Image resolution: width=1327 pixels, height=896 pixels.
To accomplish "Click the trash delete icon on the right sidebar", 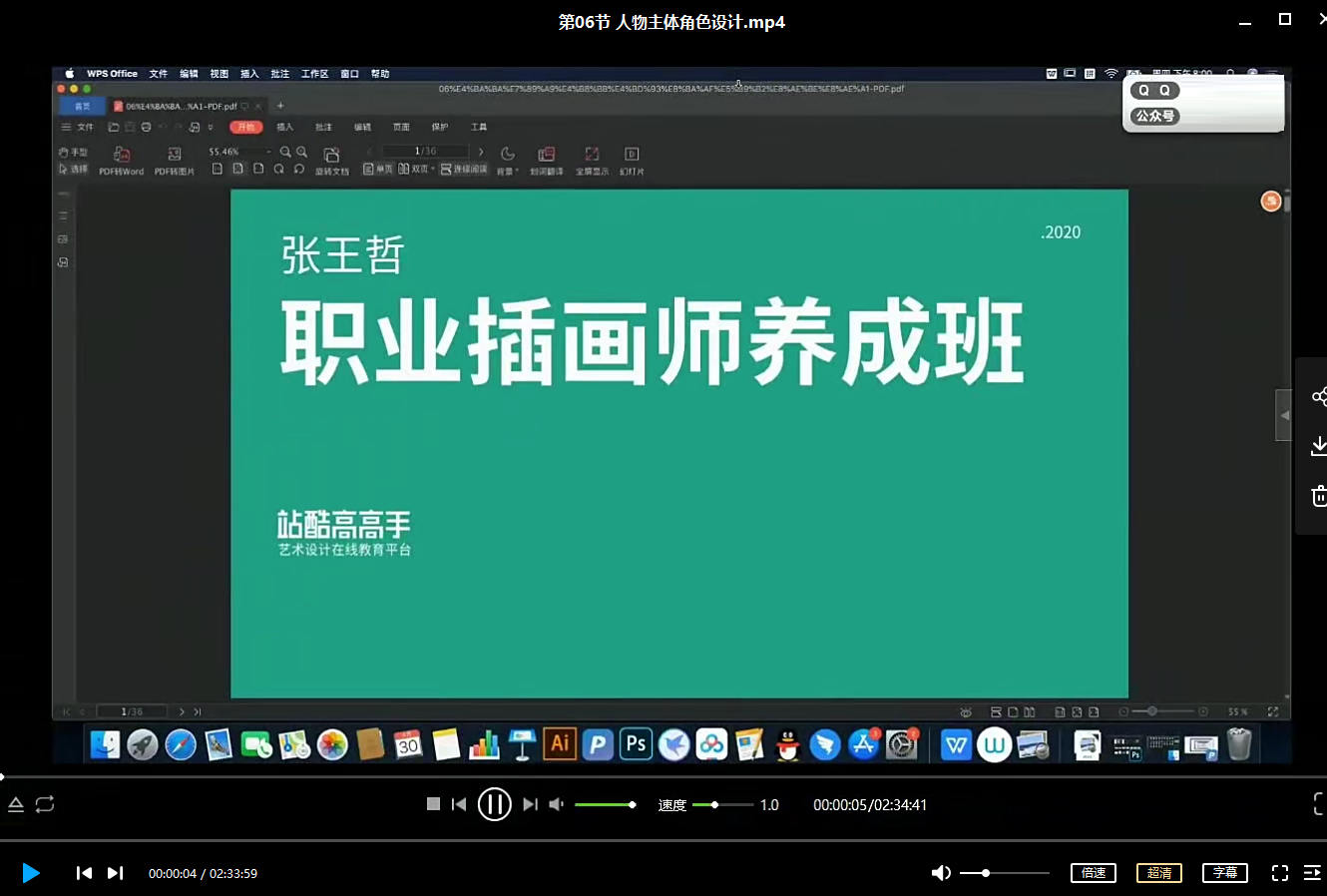I will click(x=1318, y=495).
